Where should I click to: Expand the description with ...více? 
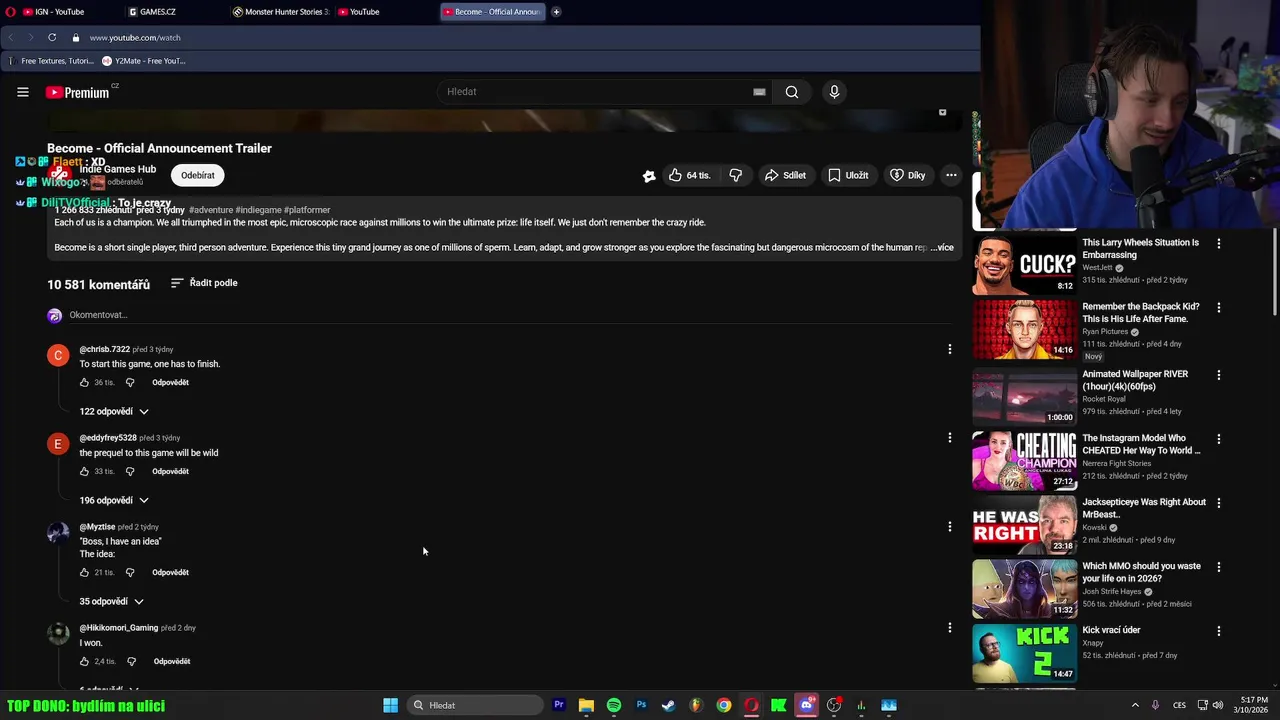pyautogui.click(x=942, y=247)
